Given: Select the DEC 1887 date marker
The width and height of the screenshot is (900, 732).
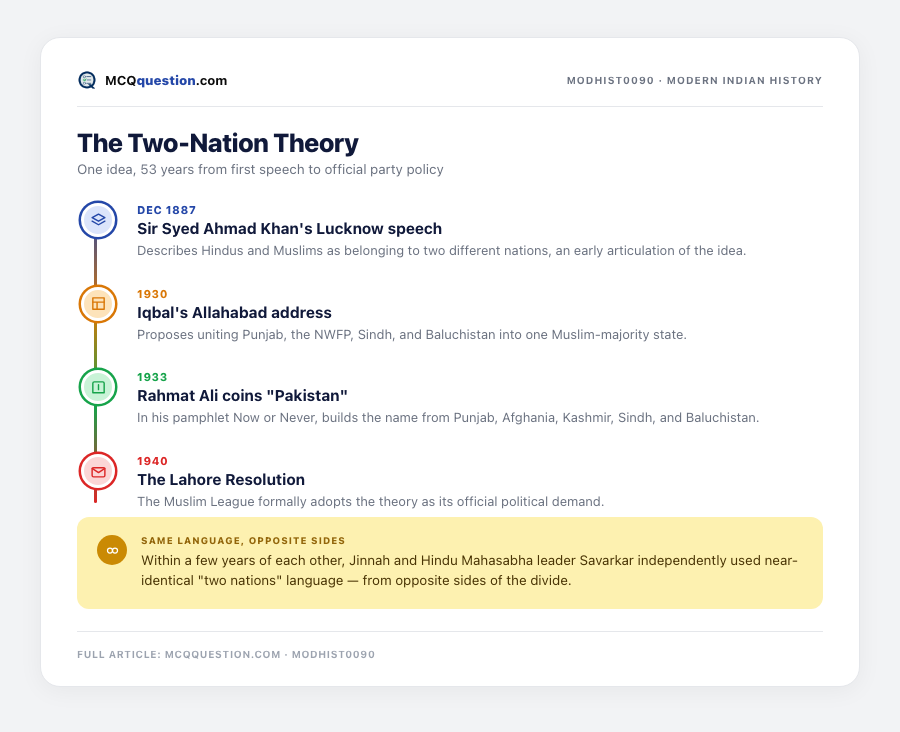Looking at the screenshot, I should tap(166, 210).
